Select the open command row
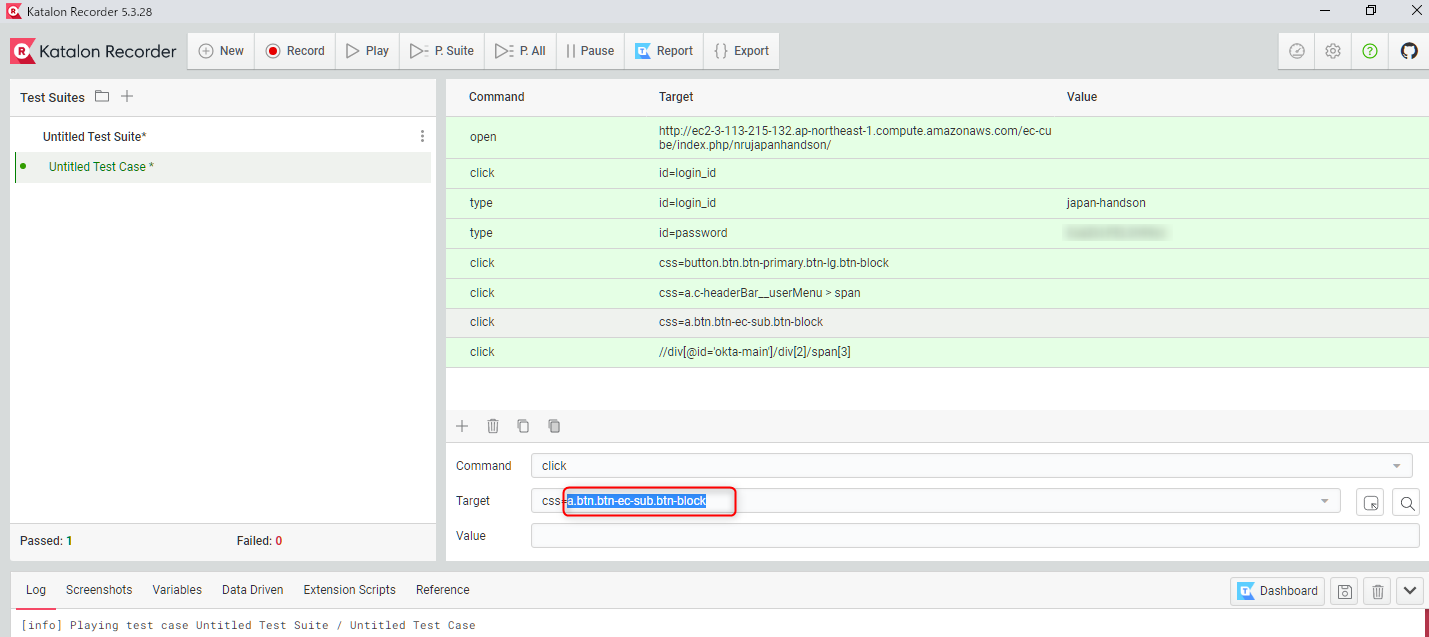Screen dimensions: 1429x637 click(x=937, y=138)
